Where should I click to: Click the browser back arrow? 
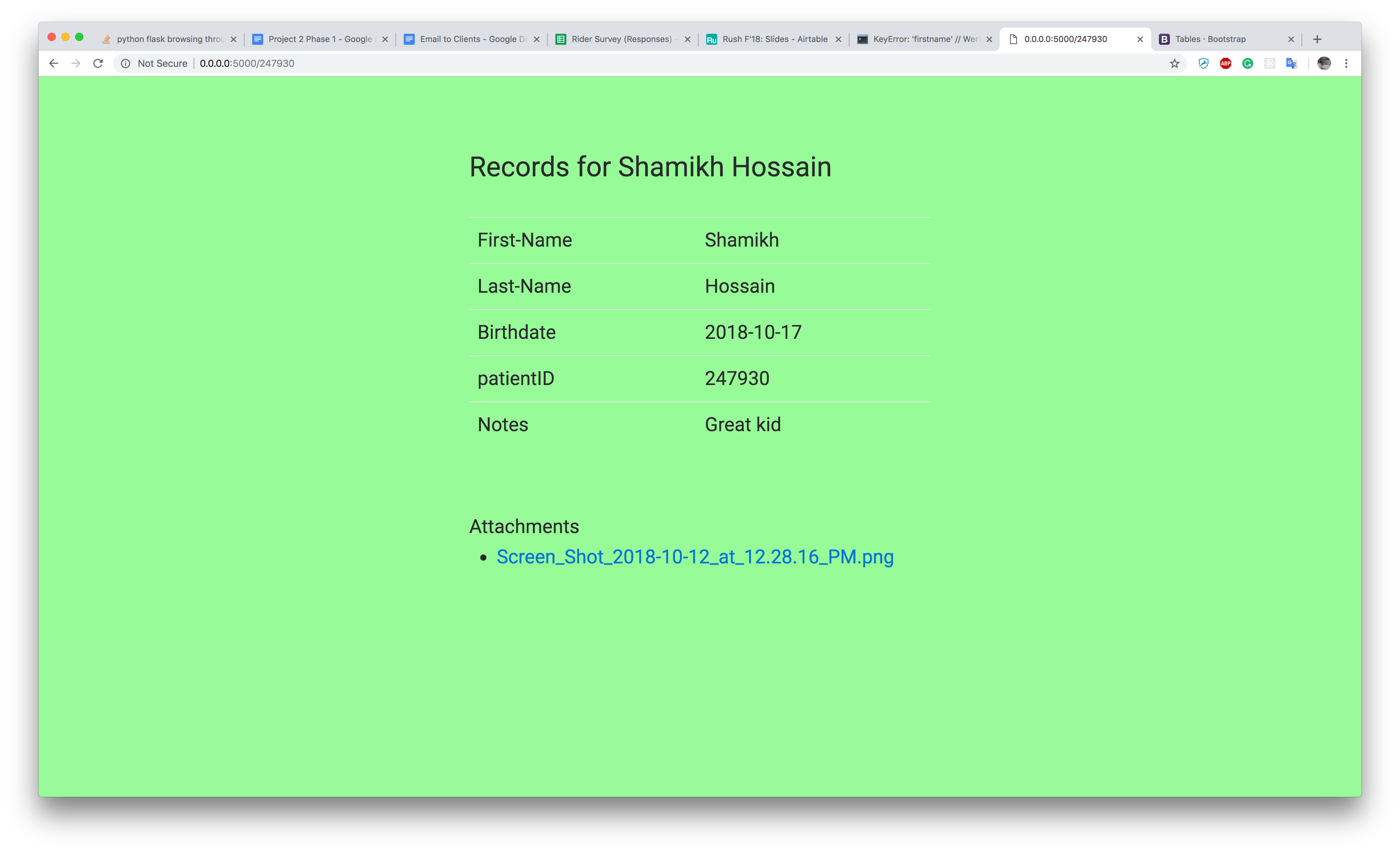tap(53, 63)
